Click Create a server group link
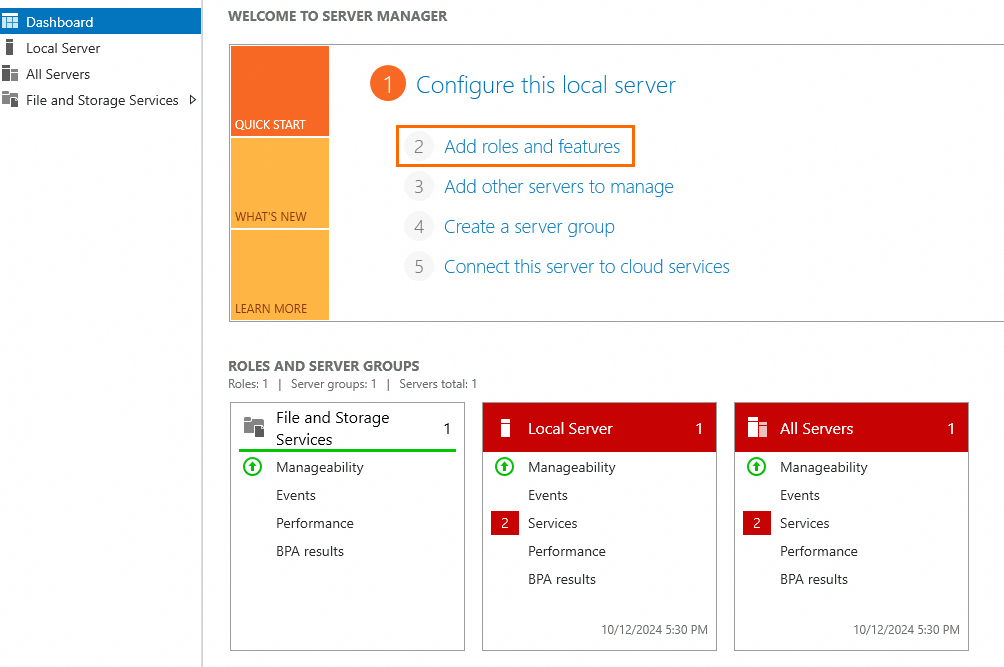 (x=529, y=227)
